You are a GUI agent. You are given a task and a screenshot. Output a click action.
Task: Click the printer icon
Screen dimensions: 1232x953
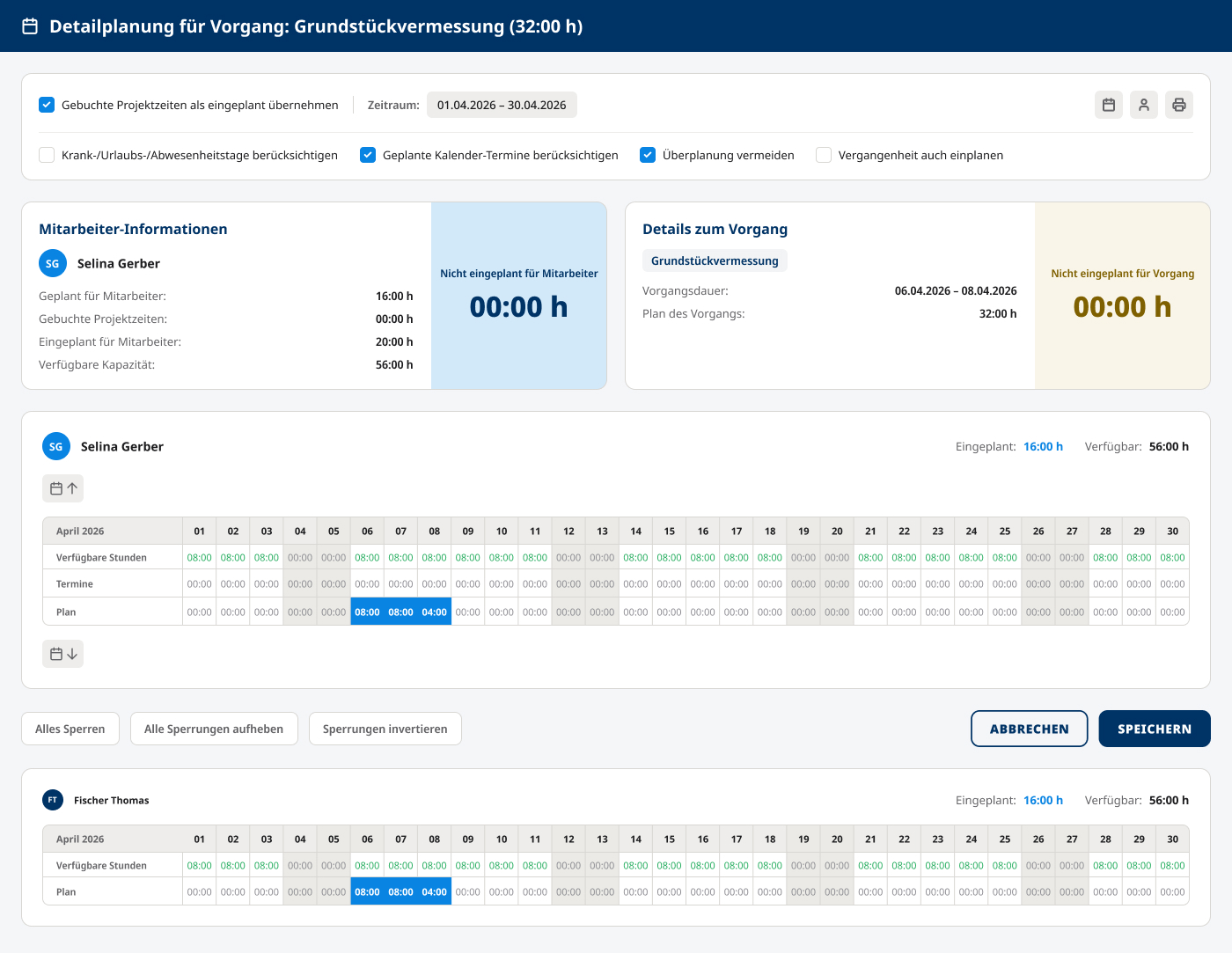1179,105
